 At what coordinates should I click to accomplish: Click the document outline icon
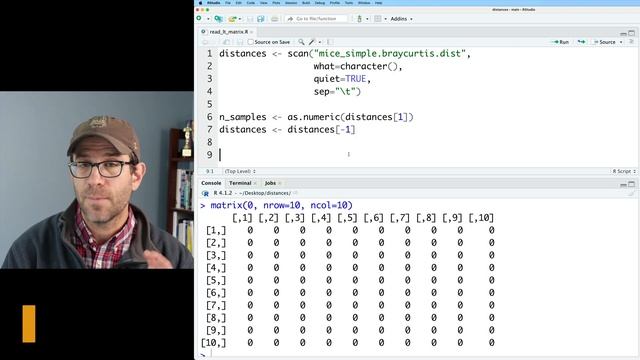631,42
